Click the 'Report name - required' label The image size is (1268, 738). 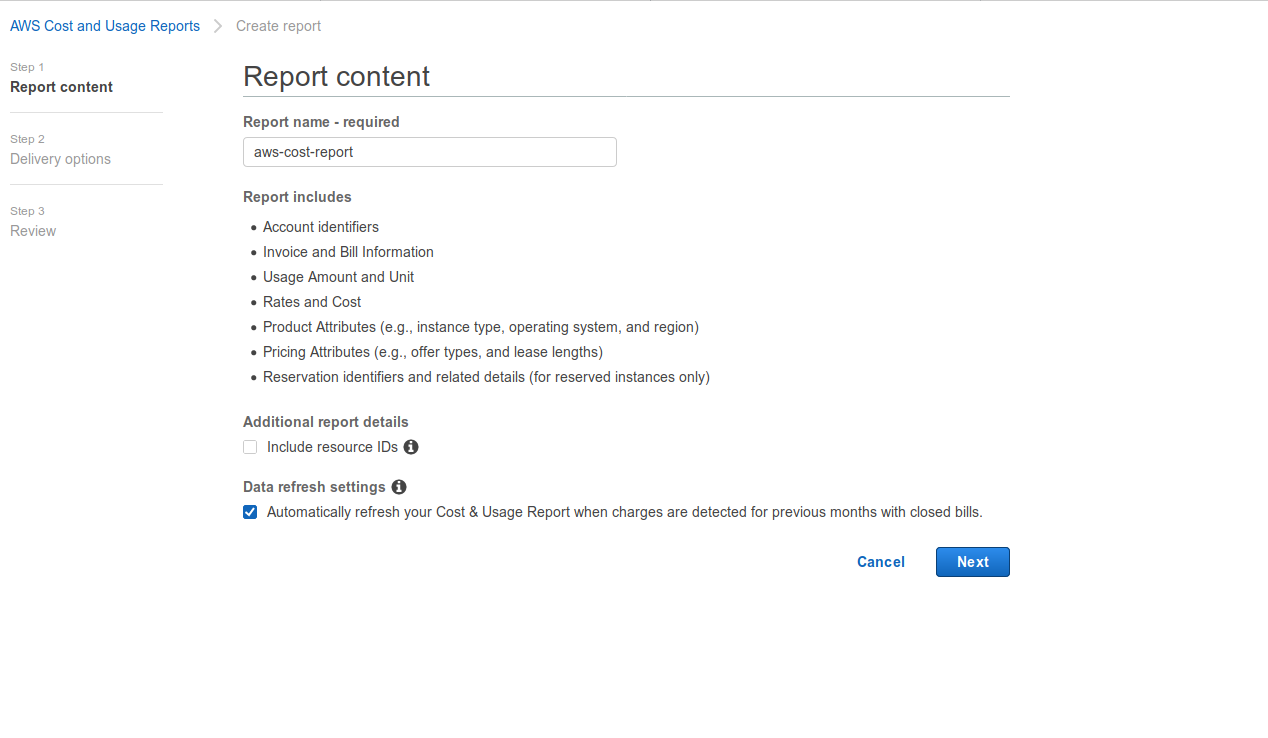321,122
